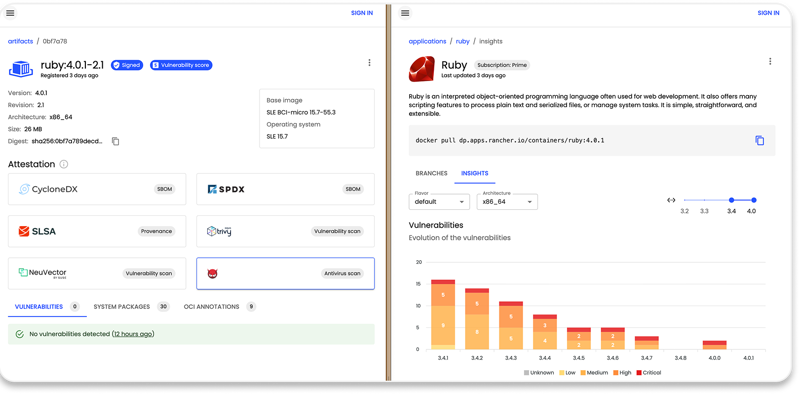Open CycloneDX SBOM attestation card
799x394 pixels.
click(97, 189)
